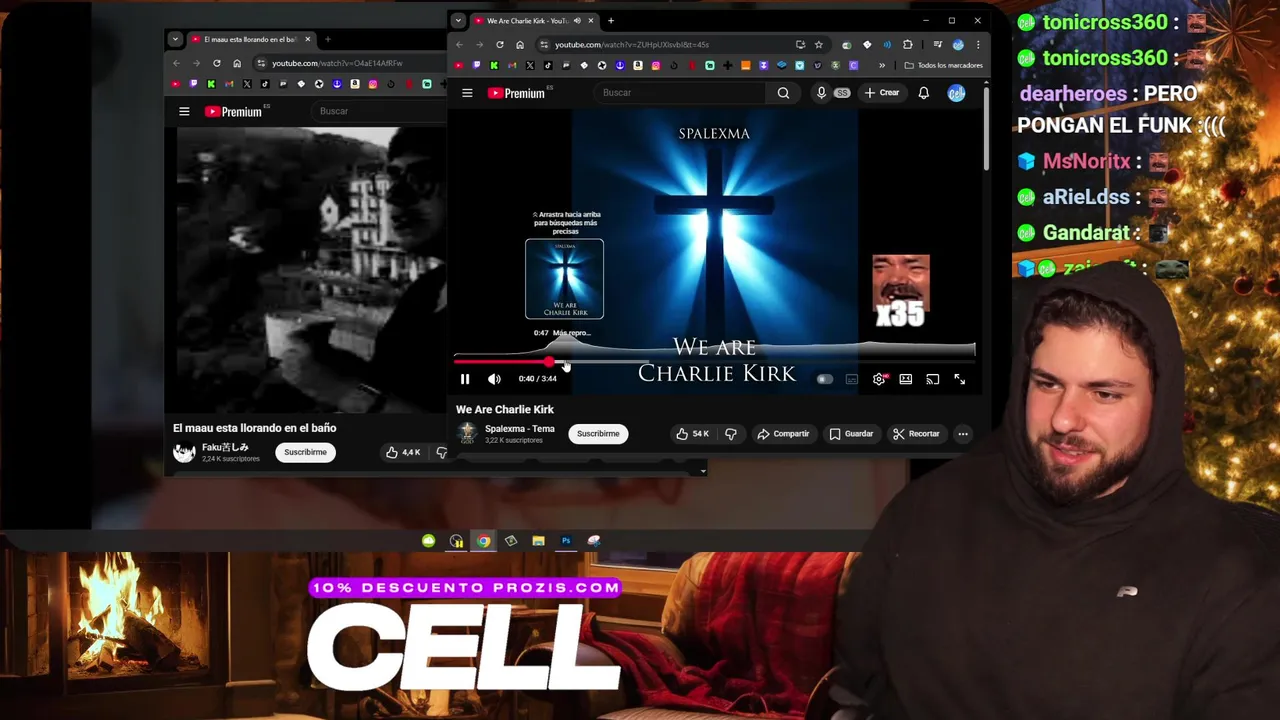
Task: Focus the Buscar search field in front window
Action: (x=681, y=93)
